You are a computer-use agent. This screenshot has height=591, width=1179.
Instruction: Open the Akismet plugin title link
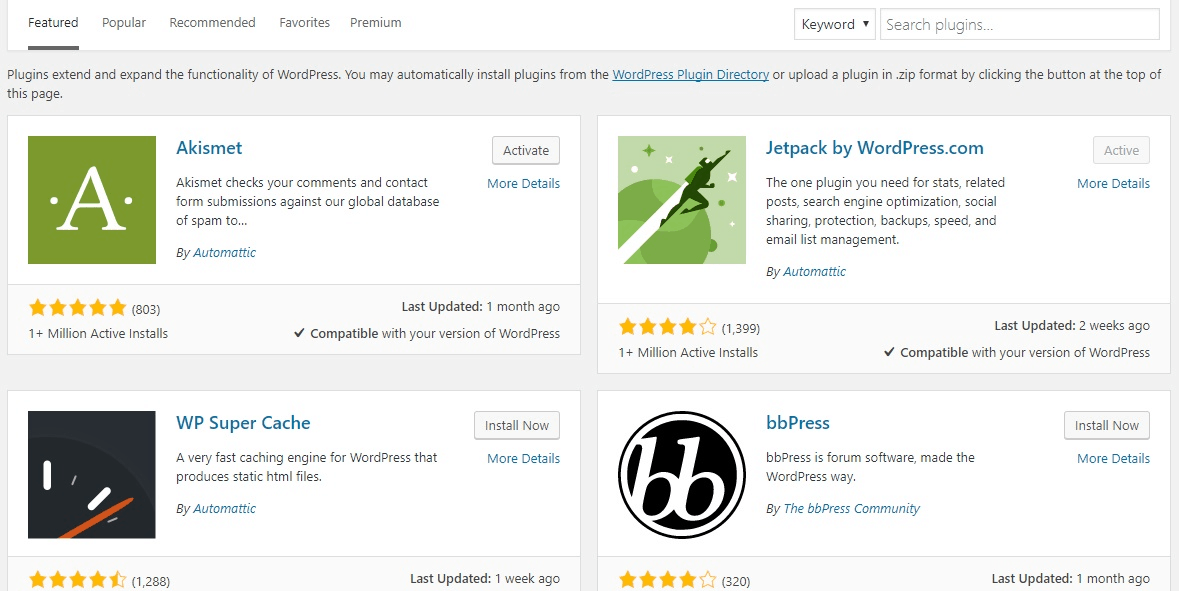(x=209, y=147)
